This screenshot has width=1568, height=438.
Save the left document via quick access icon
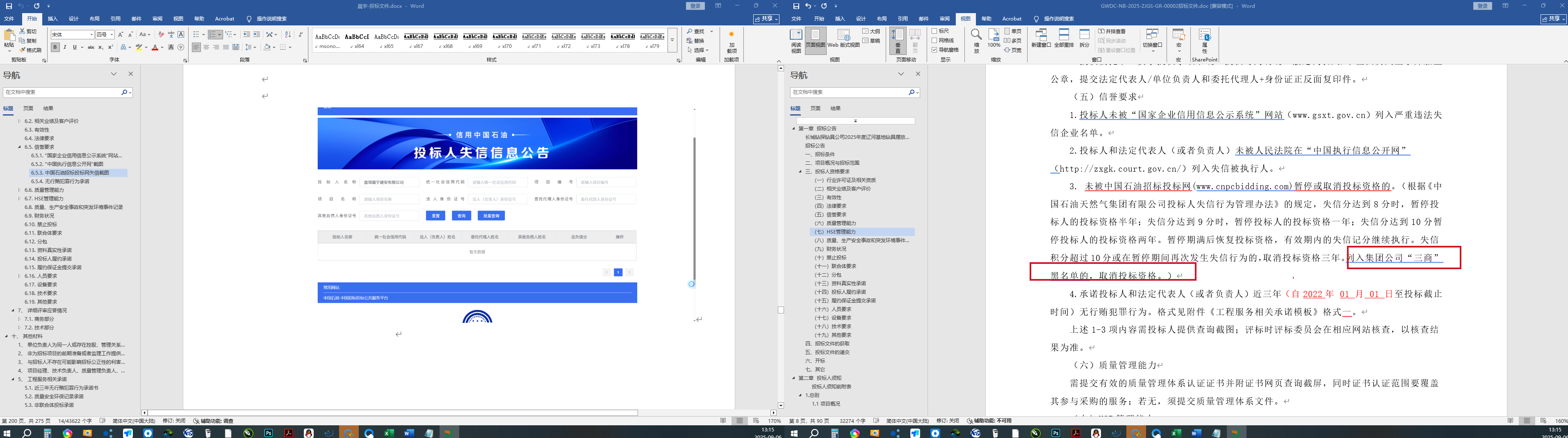click(9, 6)
